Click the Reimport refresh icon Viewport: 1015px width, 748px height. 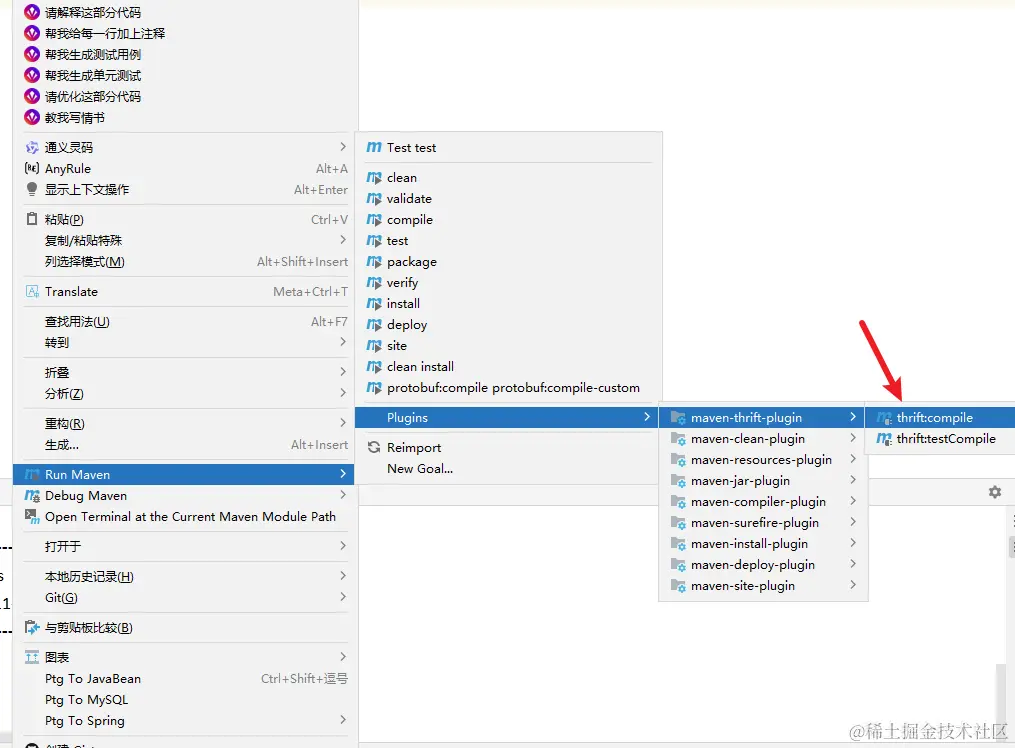tap(374, 447)
